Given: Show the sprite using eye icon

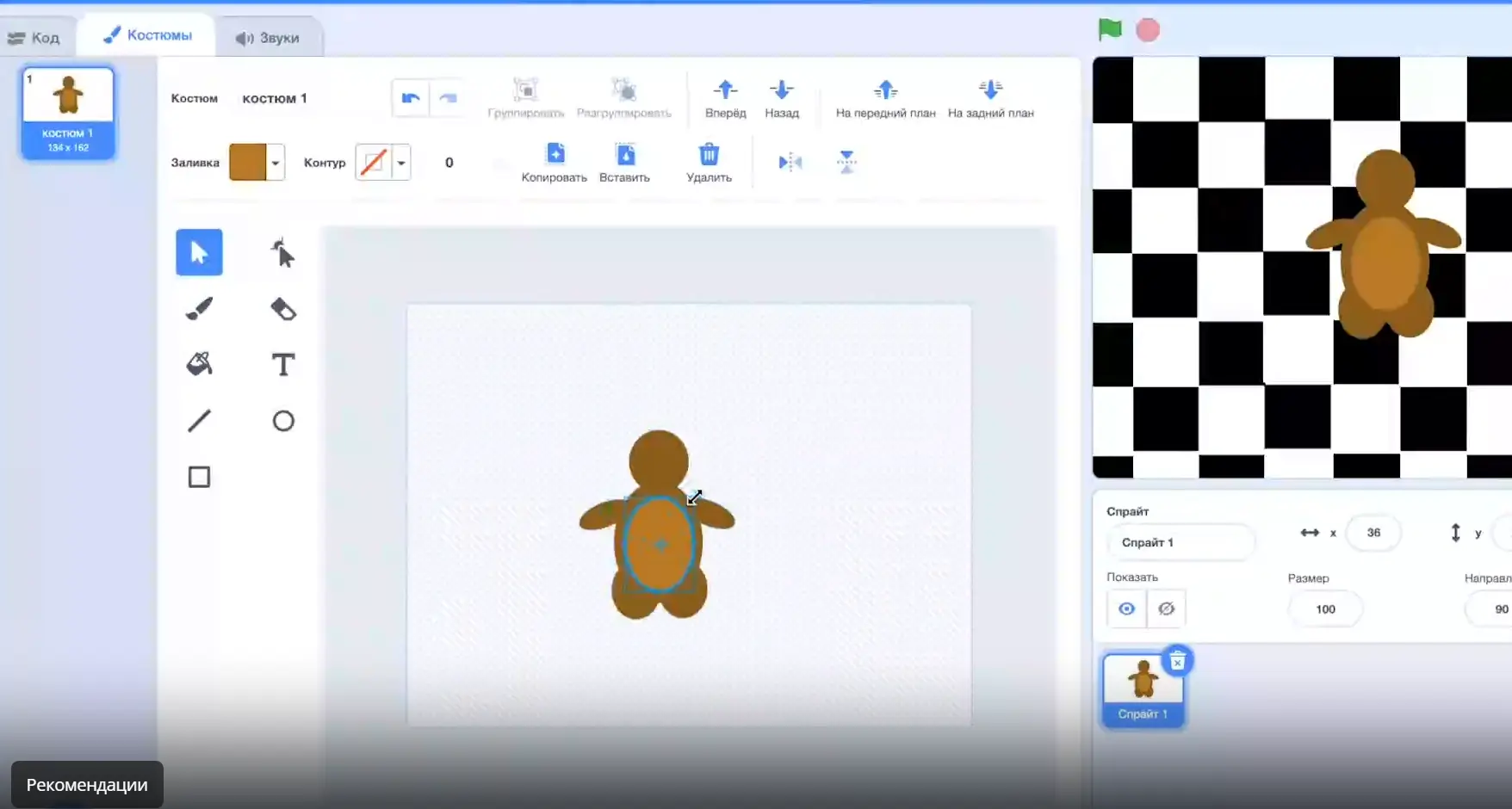Looking at the screenshot, I should pyautogui.click(x=1126, y=608).
